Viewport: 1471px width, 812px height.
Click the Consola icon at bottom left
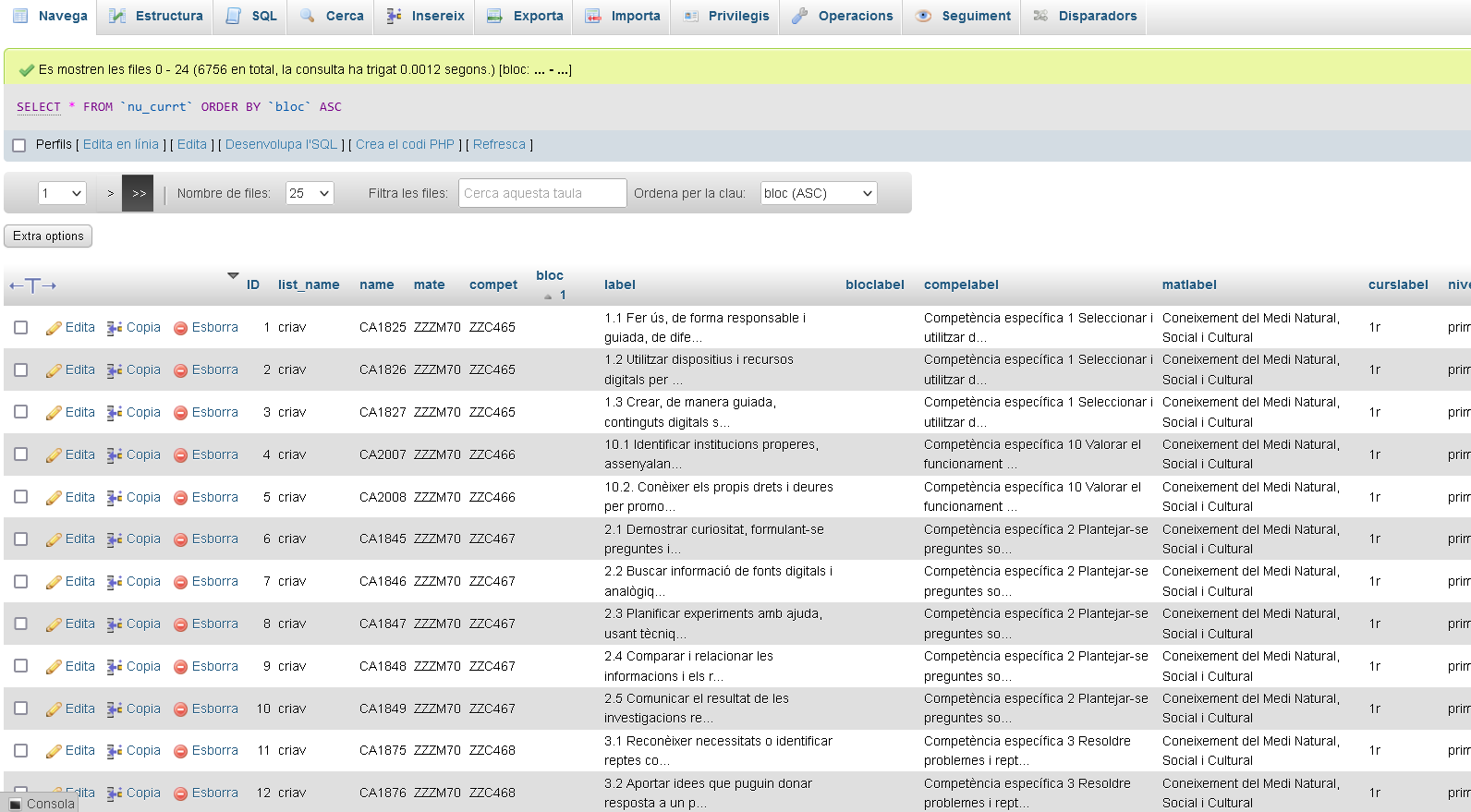(15, 804)
